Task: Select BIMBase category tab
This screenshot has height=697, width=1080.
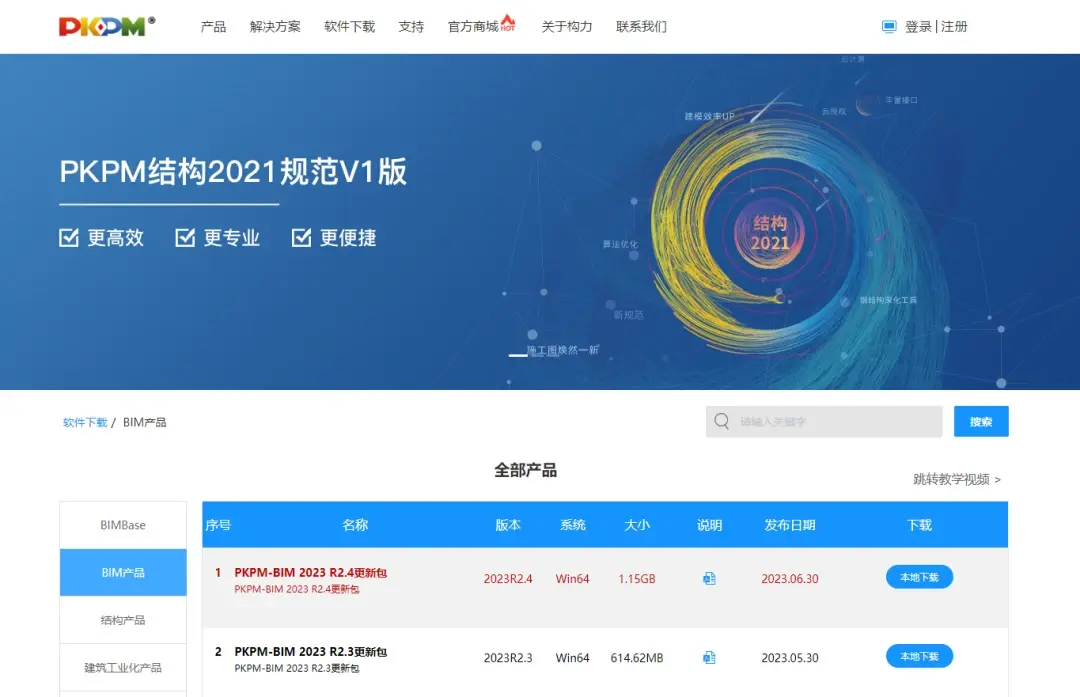Action: point(123,525)
